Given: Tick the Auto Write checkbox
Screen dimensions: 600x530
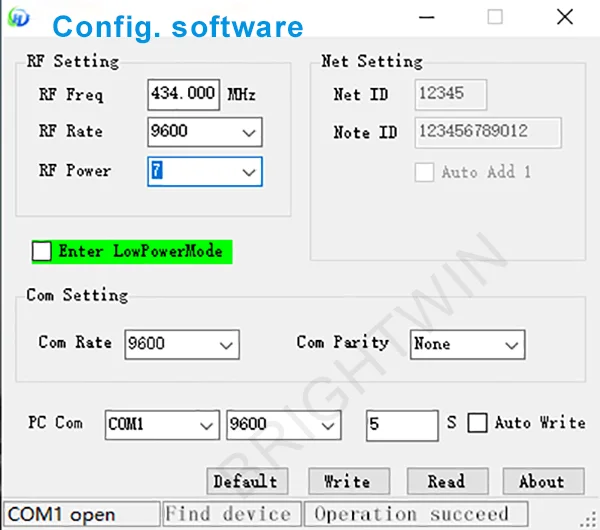Looking at the screenshot, I should 477,423.
